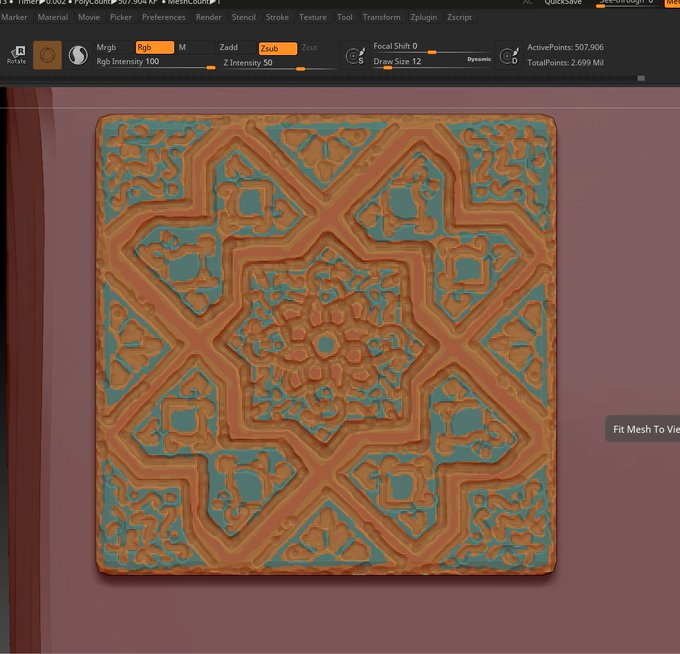Image resolution: width=680 pixels, height=654 pixels.
Task: Enable the M material-only mode
Action: (x=182, y=47)
